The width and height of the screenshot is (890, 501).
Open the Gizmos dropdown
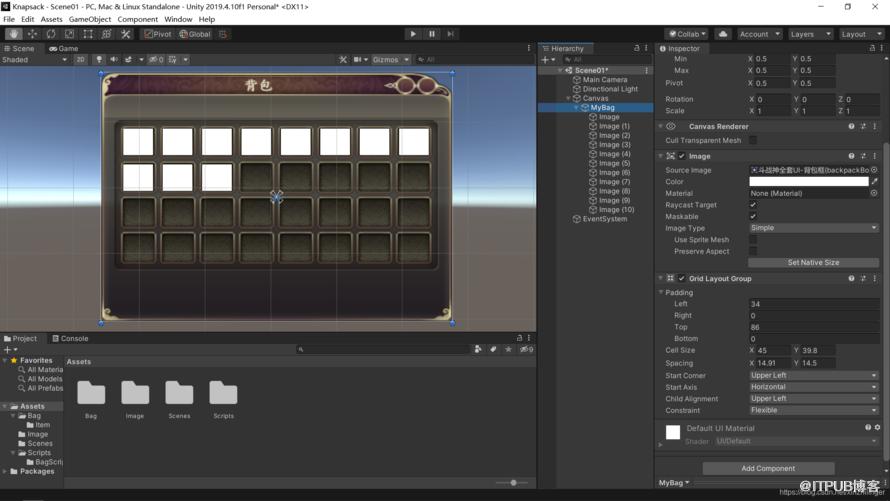(x=391, y=60)
